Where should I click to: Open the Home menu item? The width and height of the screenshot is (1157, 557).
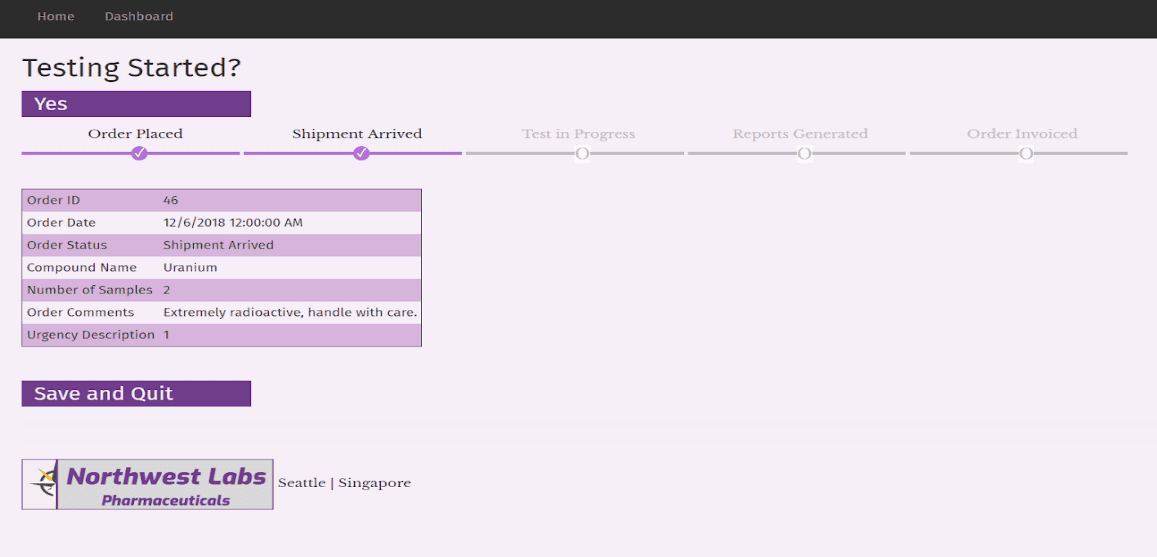pos(56,16)
